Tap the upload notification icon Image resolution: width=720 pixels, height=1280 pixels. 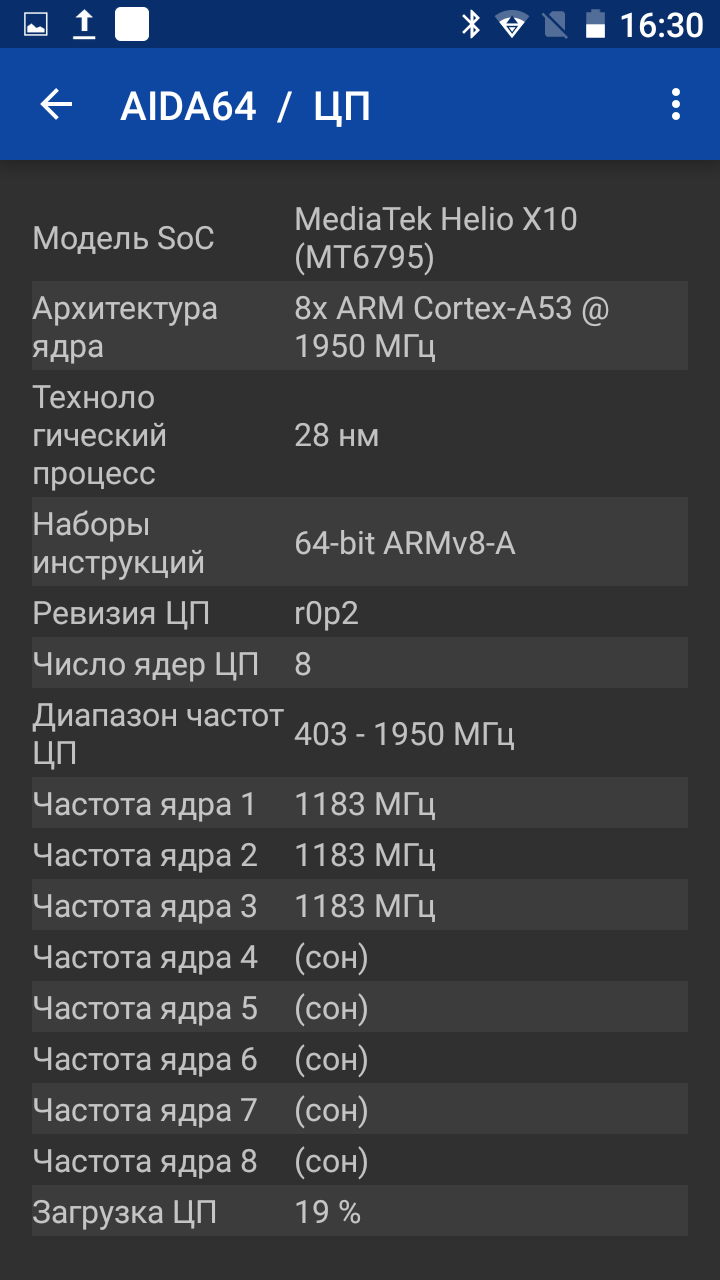pos(85,24)
